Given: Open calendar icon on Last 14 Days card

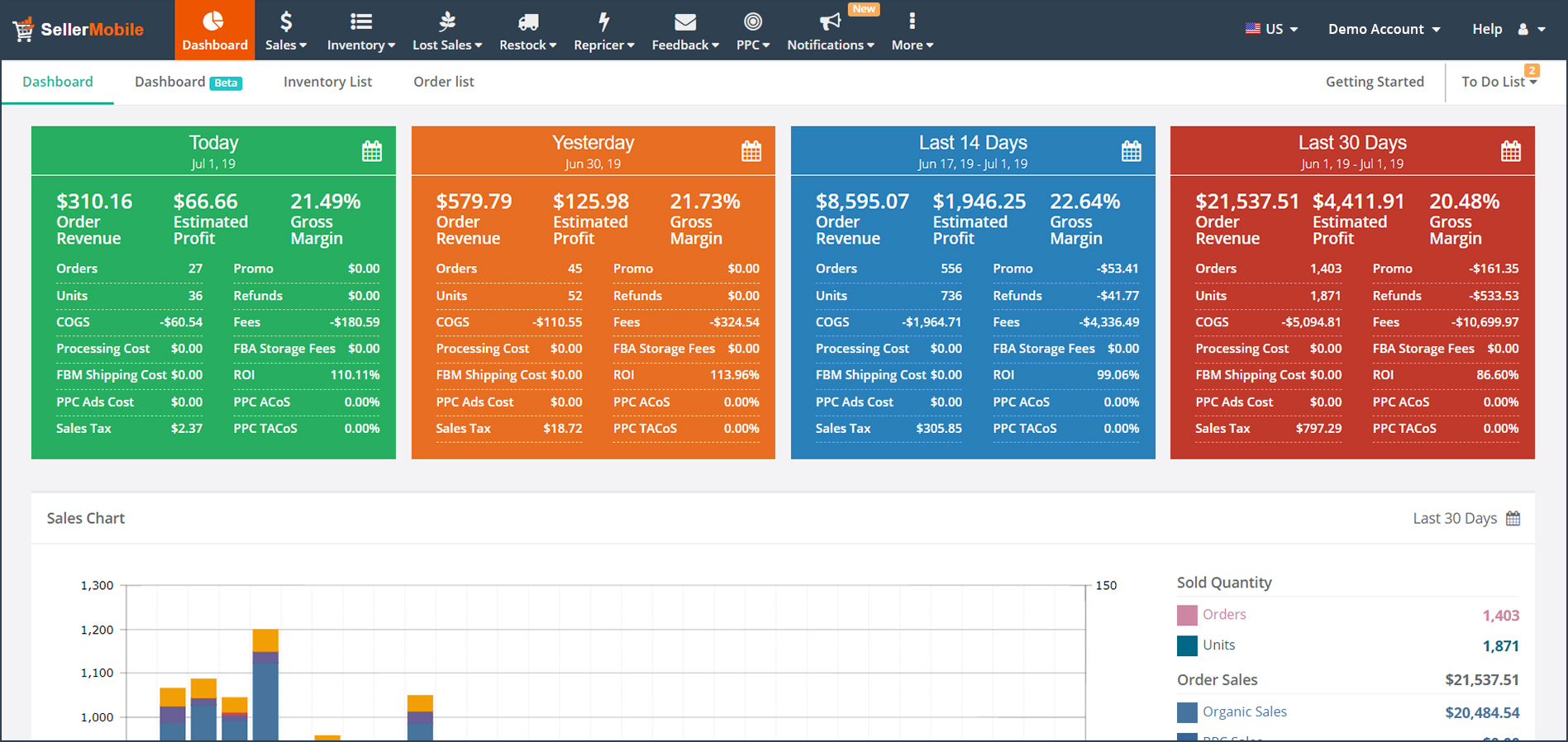Looking at the screenshot, I should [x=1132, y=151].
